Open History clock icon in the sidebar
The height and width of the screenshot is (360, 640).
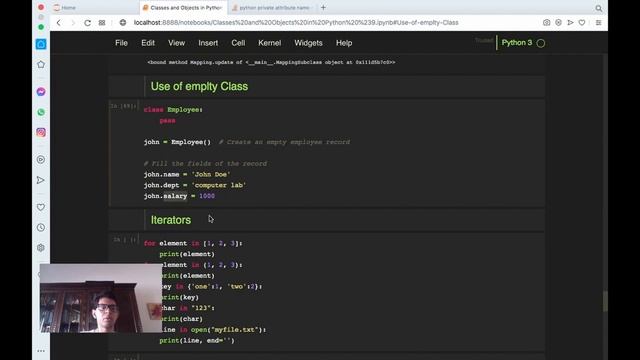[x=41, y=227]
